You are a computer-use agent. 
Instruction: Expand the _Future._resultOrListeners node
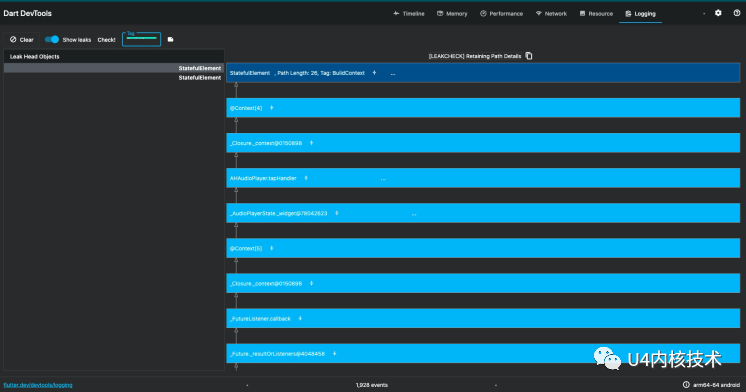(334, 353)
